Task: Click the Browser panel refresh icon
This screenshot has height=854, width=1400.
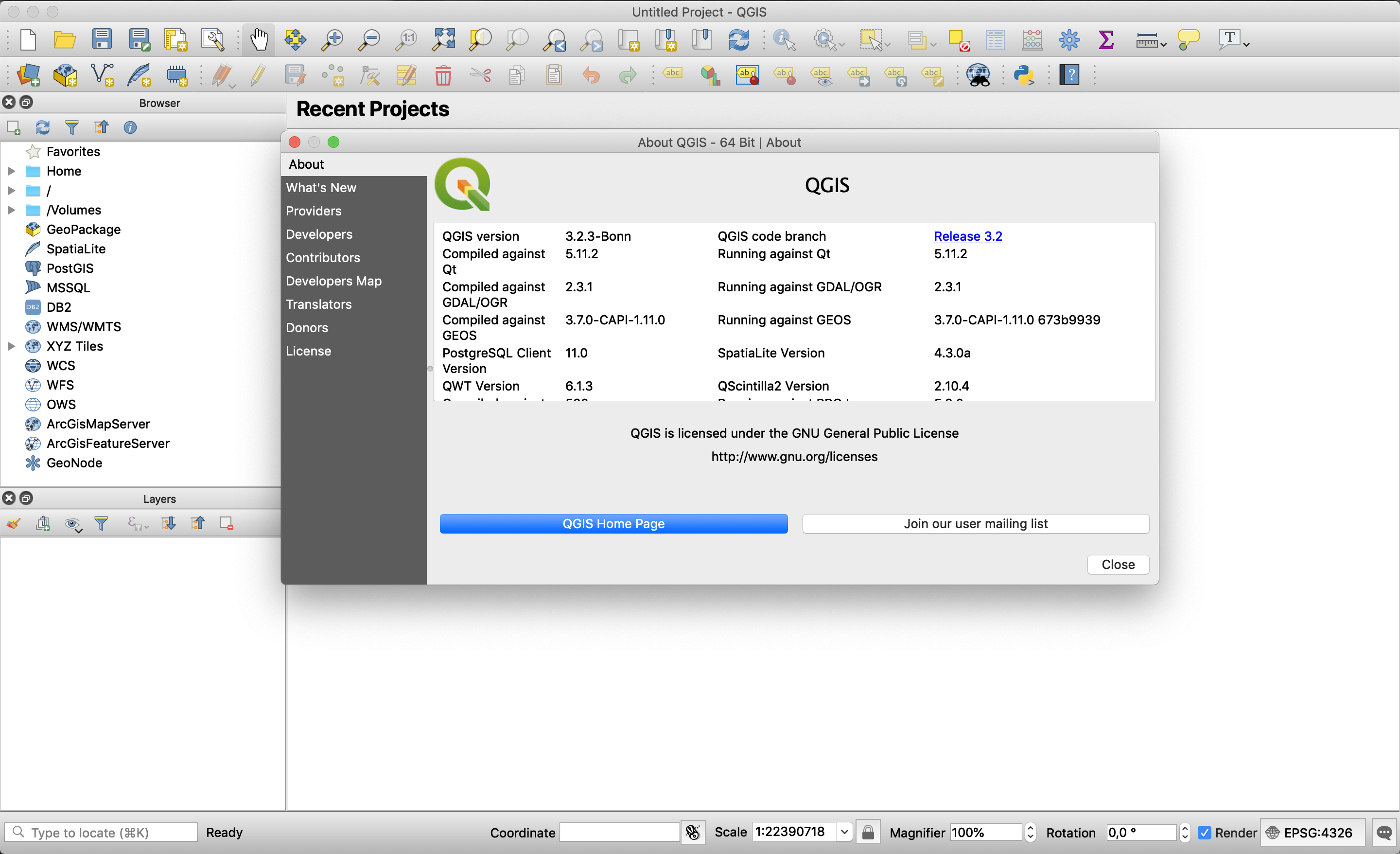Action: pos(43,127)
